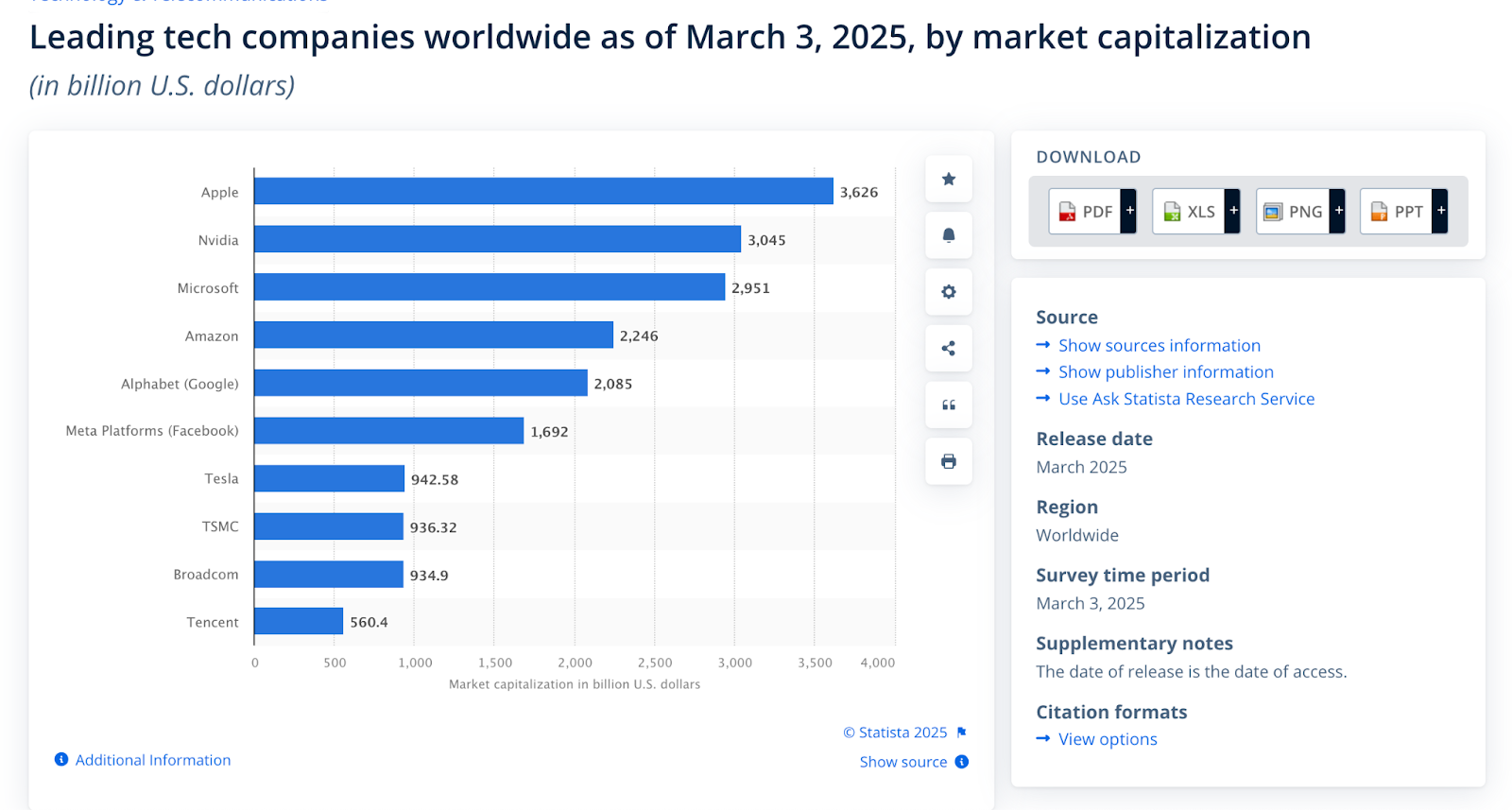Open the Additional Information link
Viewport: 1512px width, 810px height.
(153, 760)
